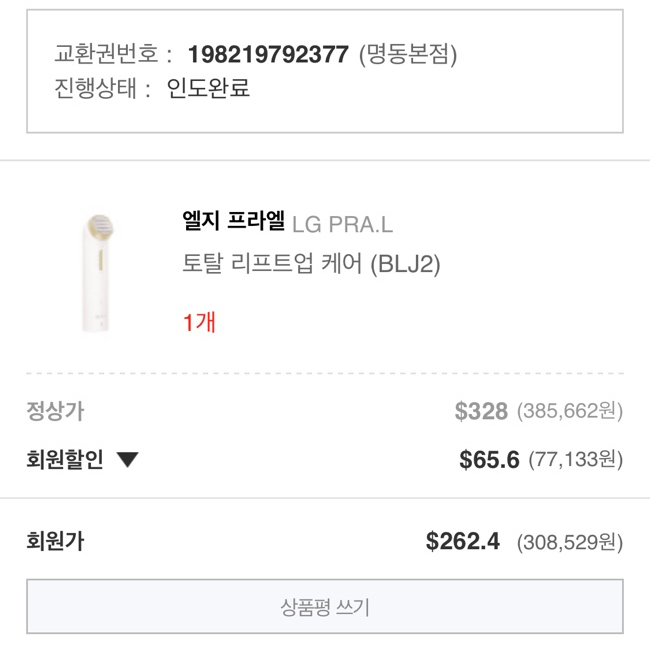650x650 pixels.
Task: Open 토탈 리프트업 케어 (BLJ2) product title
Action: [311, 264]
